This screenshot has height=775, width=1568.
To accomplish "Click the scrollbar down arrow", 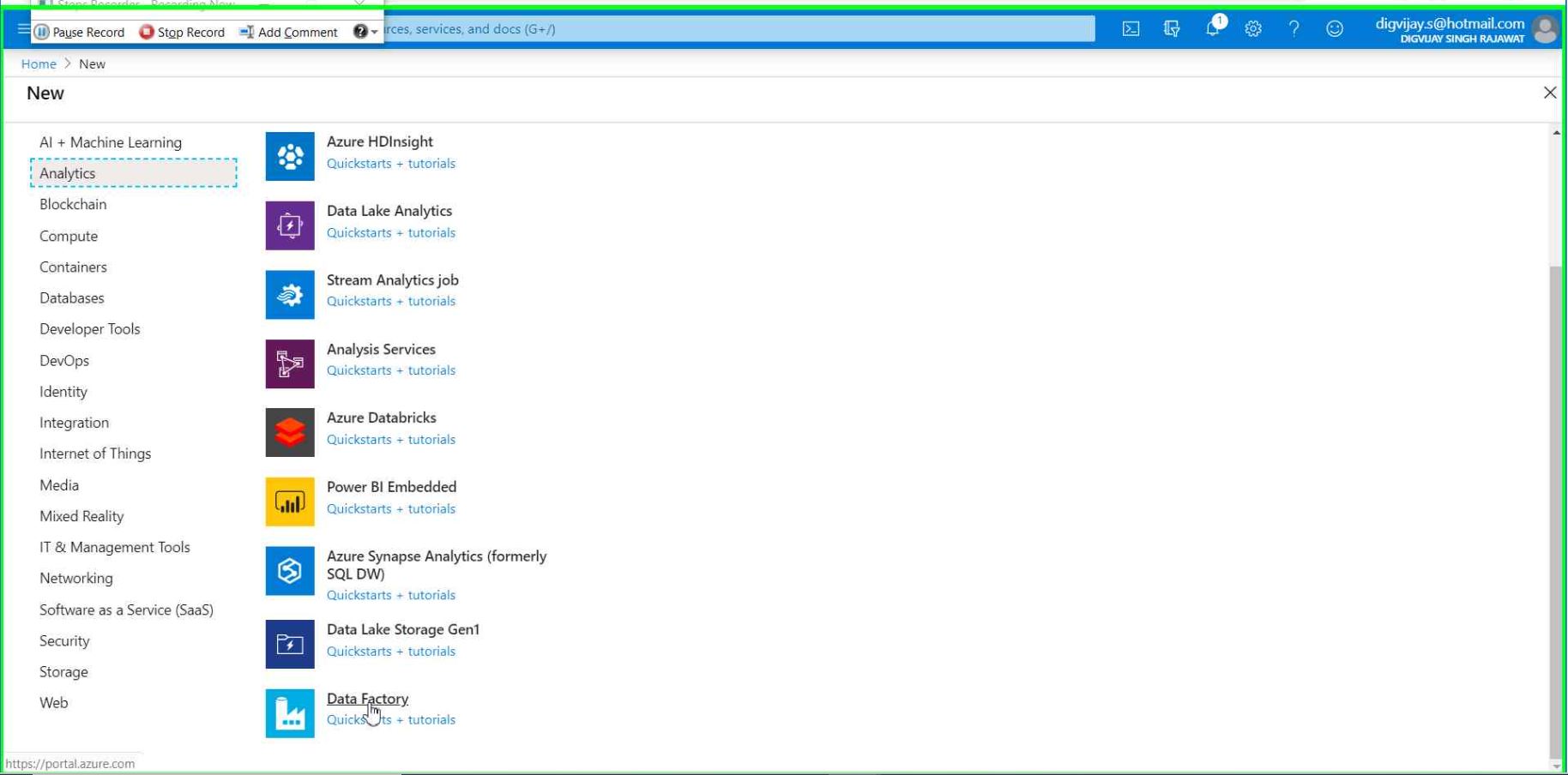I will [1556, 766].
